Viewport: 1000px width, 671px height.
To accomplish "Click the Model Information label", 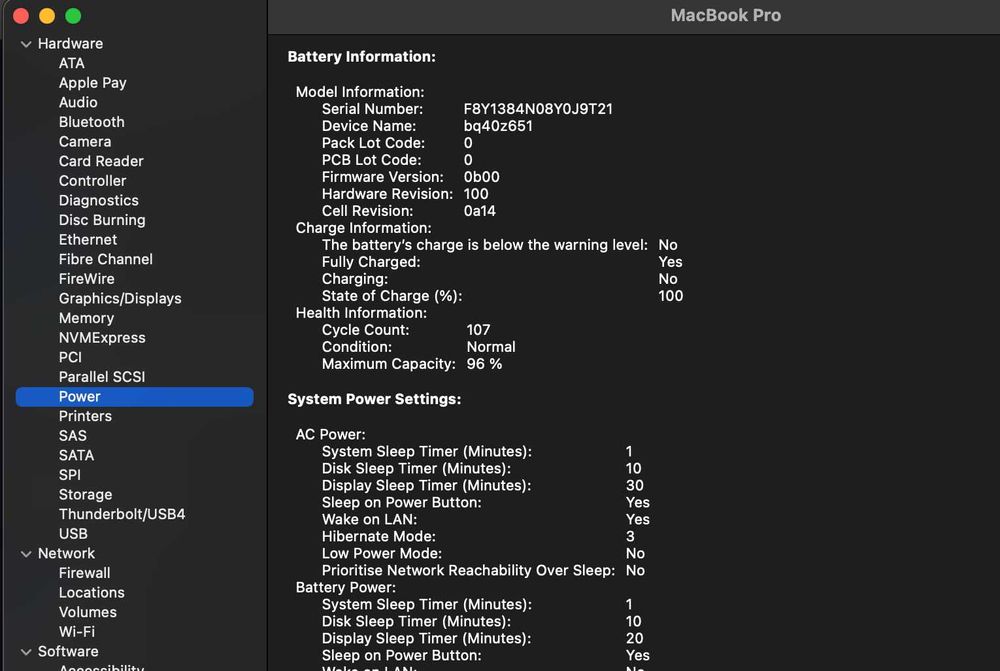I will (360, 92).
